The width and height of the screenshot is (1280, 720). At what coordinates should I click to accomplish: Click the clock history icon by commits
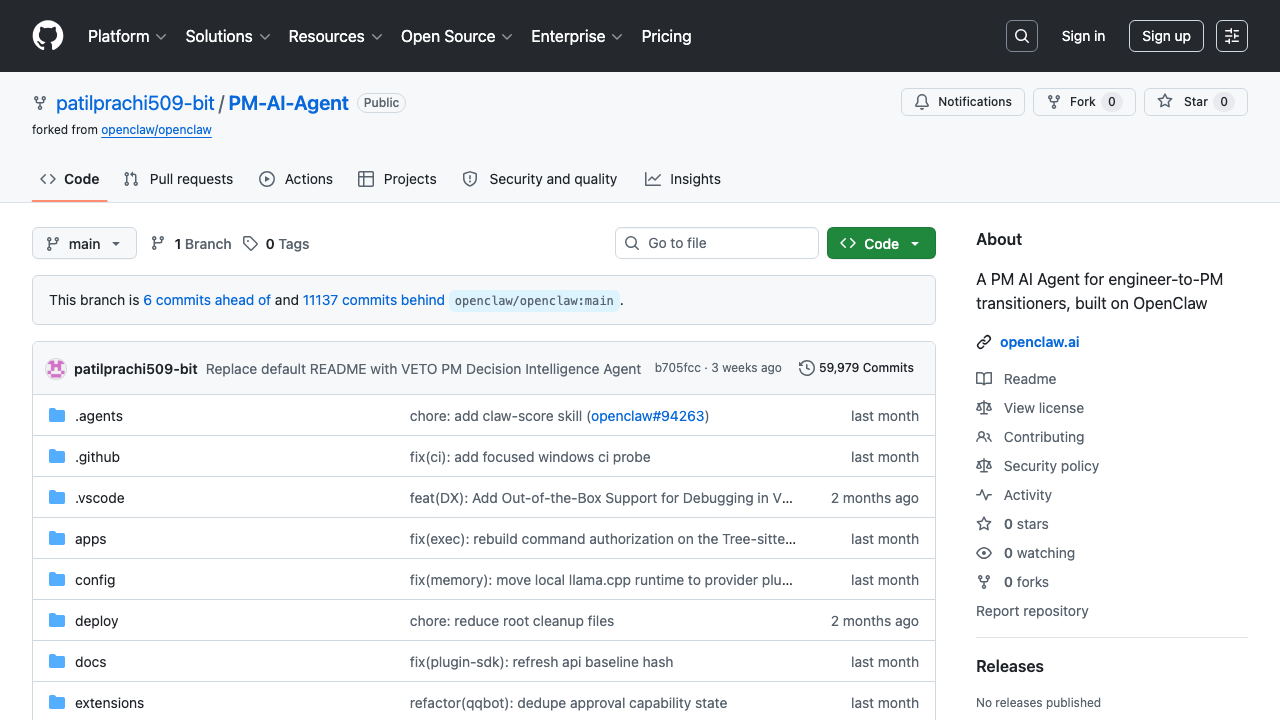pyautogui.click(x=807, y=368)
